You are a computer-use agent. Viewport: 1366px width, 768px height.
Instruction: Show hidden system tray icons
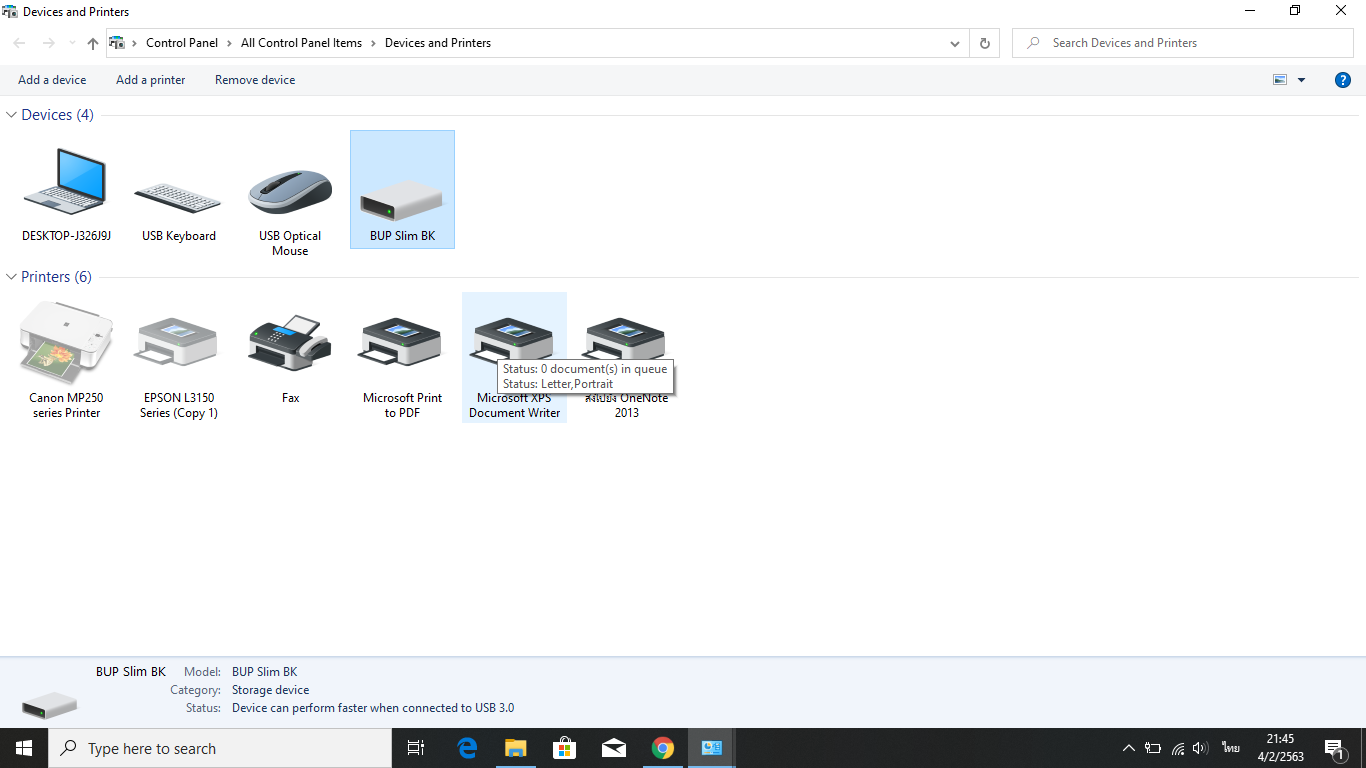(x=1129, y=748)
